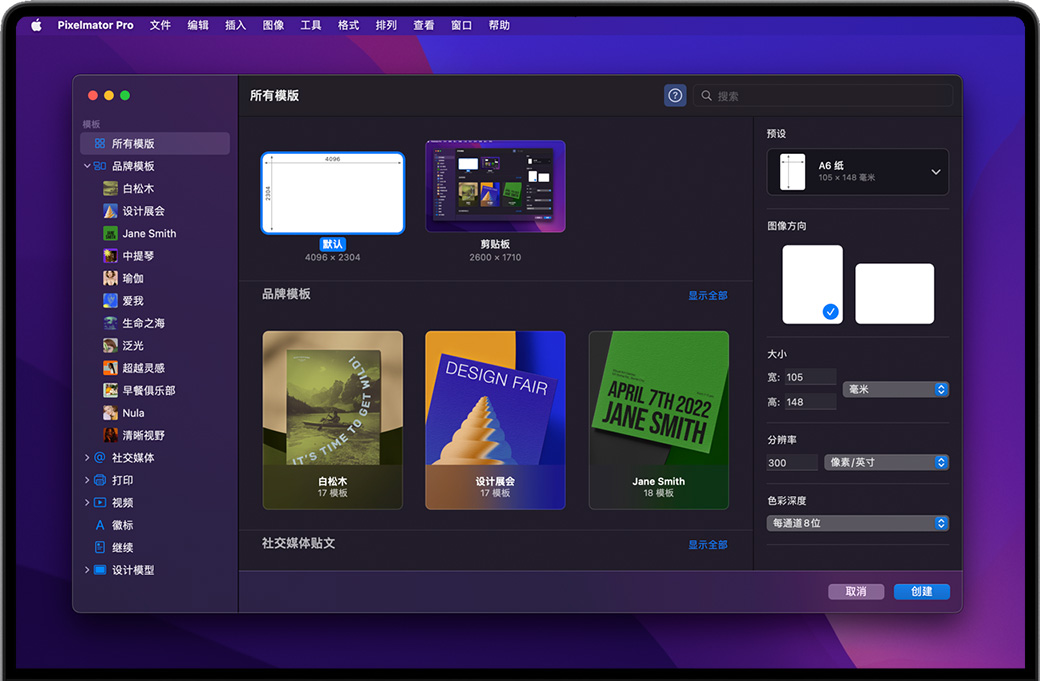Select portrait image orientation
The width and height of the screenshot is (1040, 681).
(812, 284)
